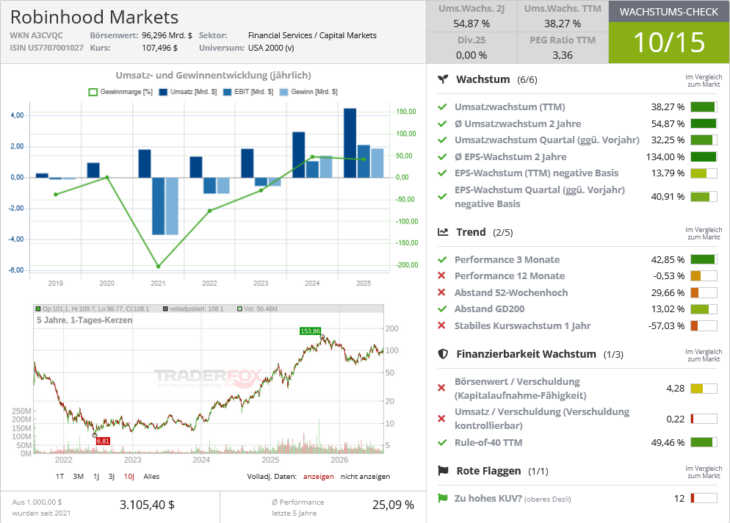
Task: Click the green flag beside Zu hohes KUV
Action: tap(442, 498)
